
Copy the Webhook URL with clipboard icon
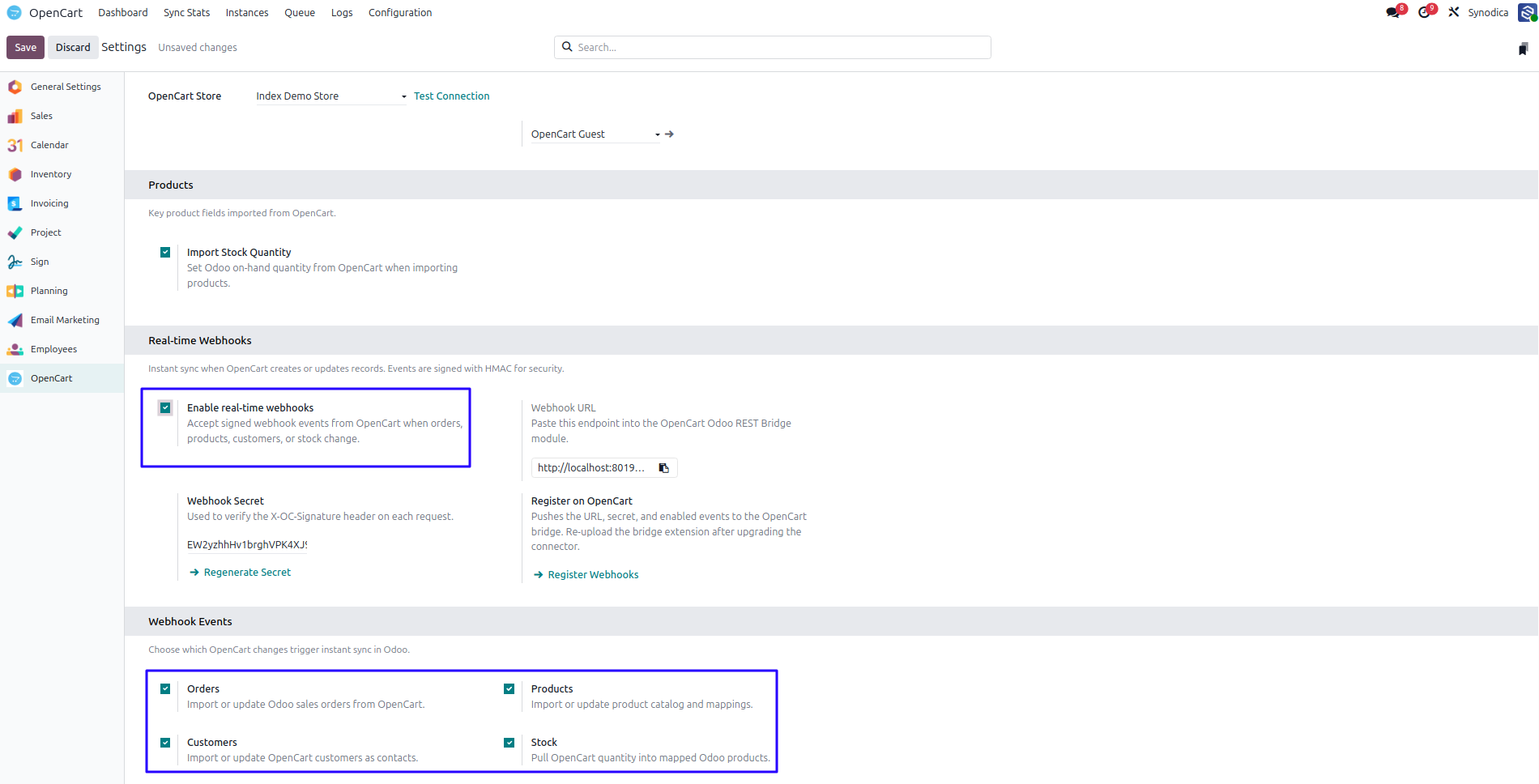663,468
